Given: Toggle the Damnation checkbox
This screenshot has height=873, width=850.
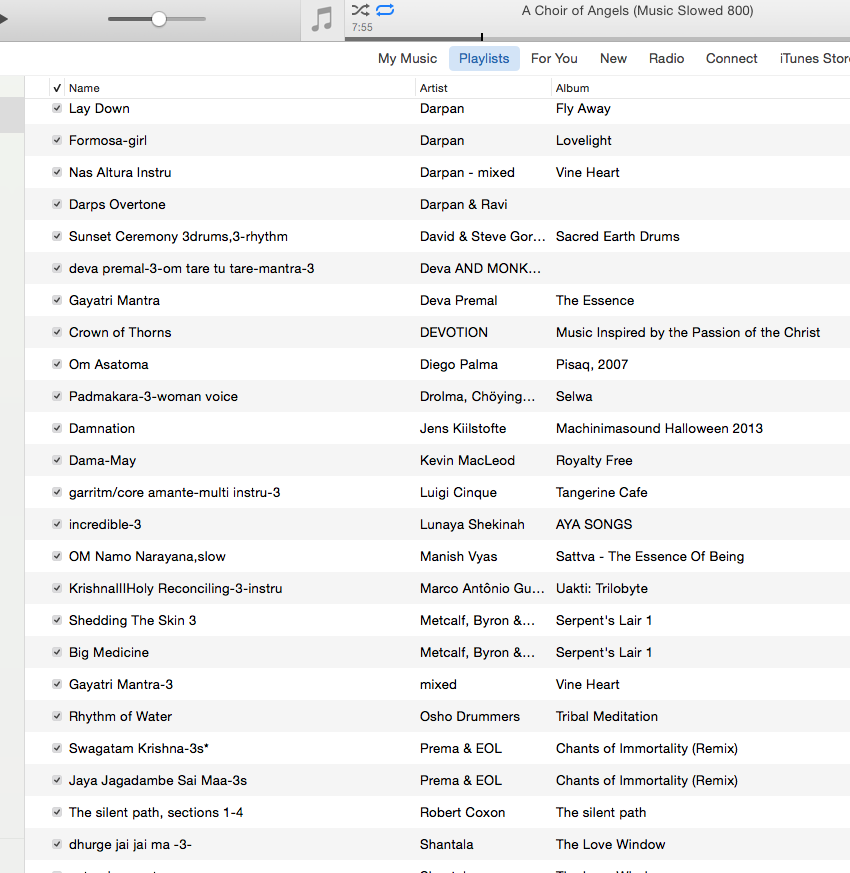Looking at the screenshot, I should (57, 428).
